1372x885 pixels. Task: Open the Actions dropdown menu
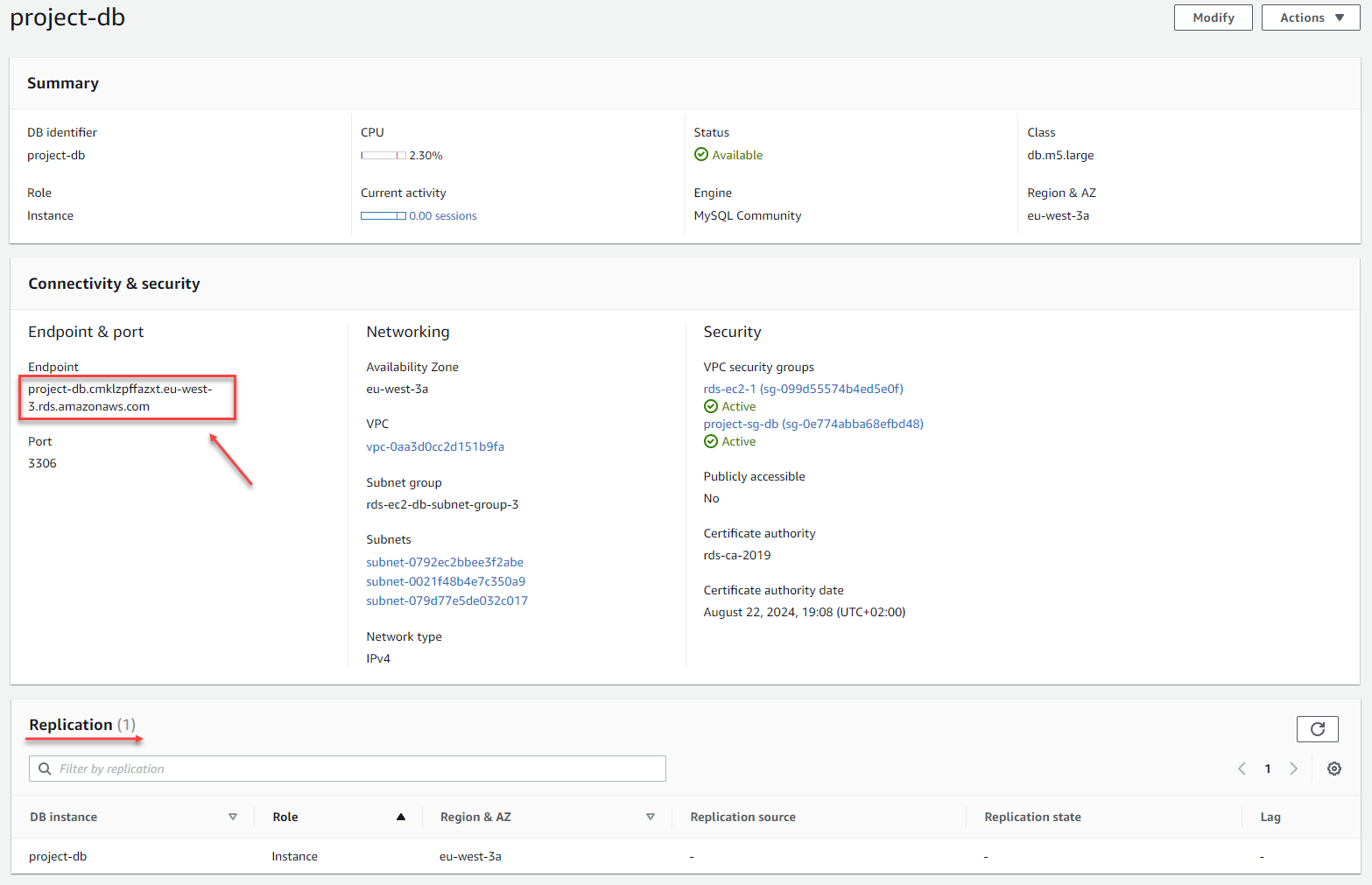point(1310,18)
